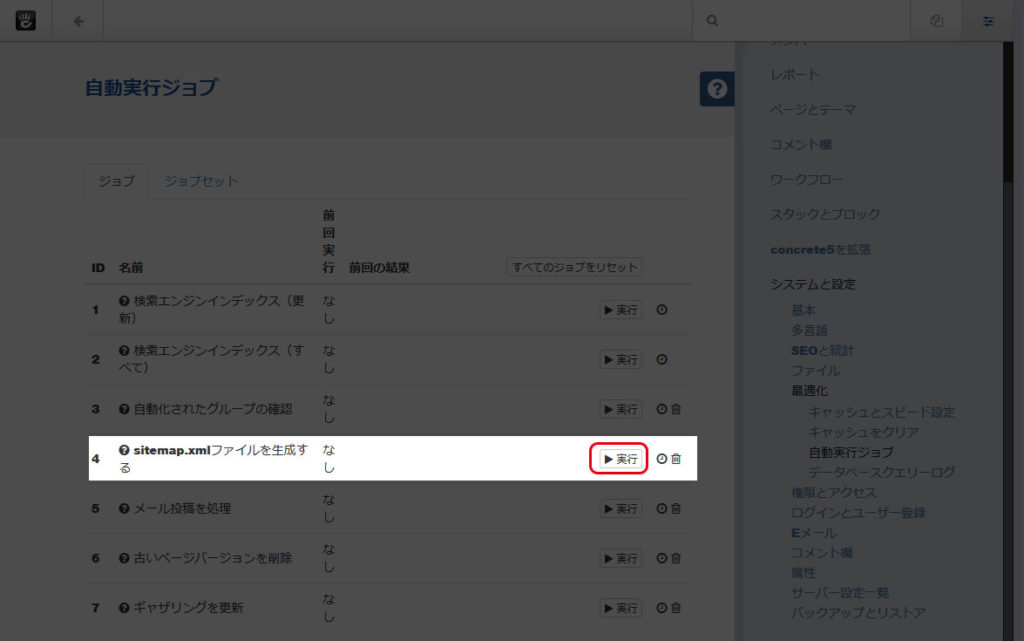1024x641 pixels.
Task: Open ファイル settings link
Action: 816,371
